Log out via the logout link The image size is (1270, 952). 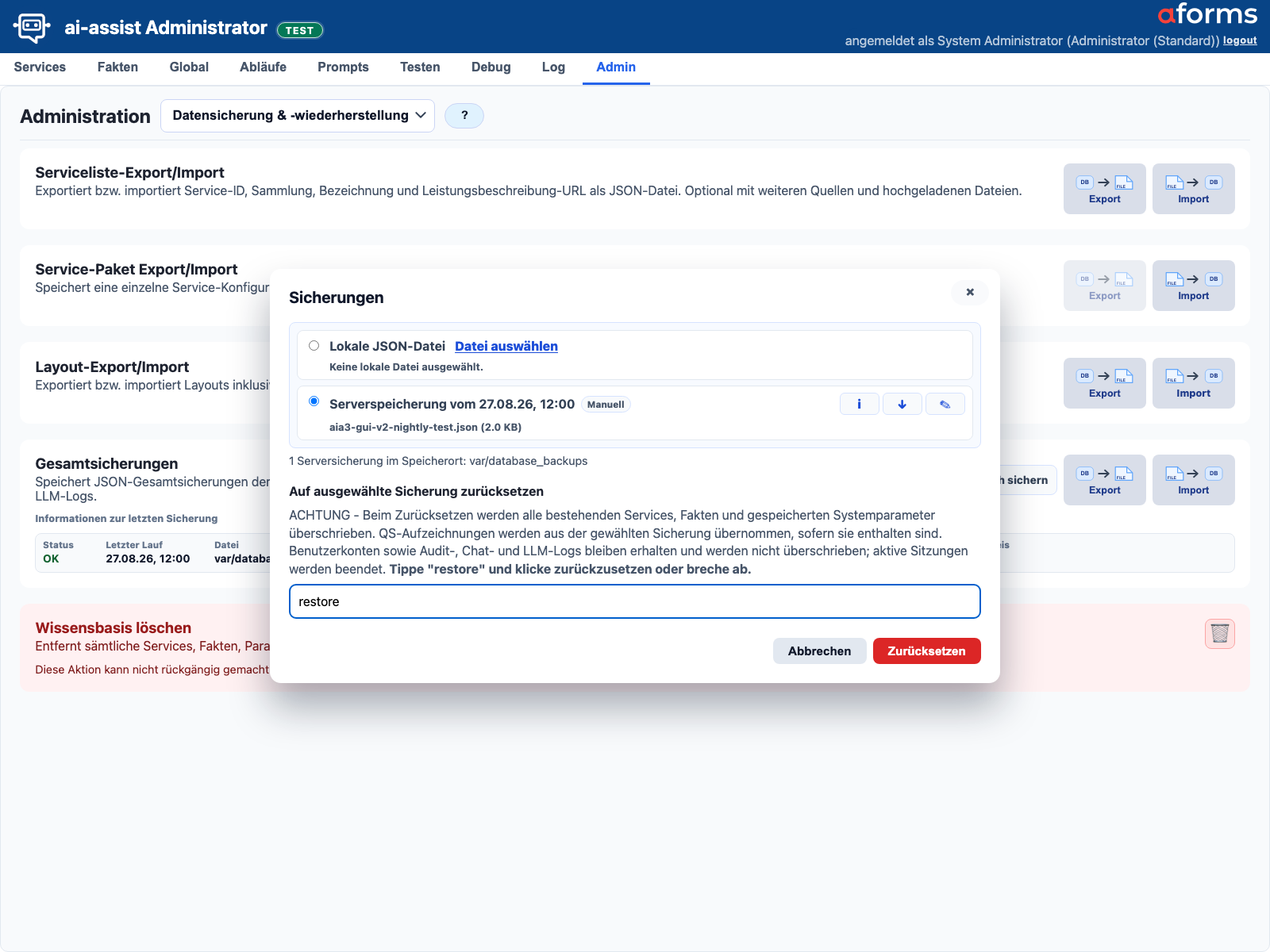click(1240, 40)
